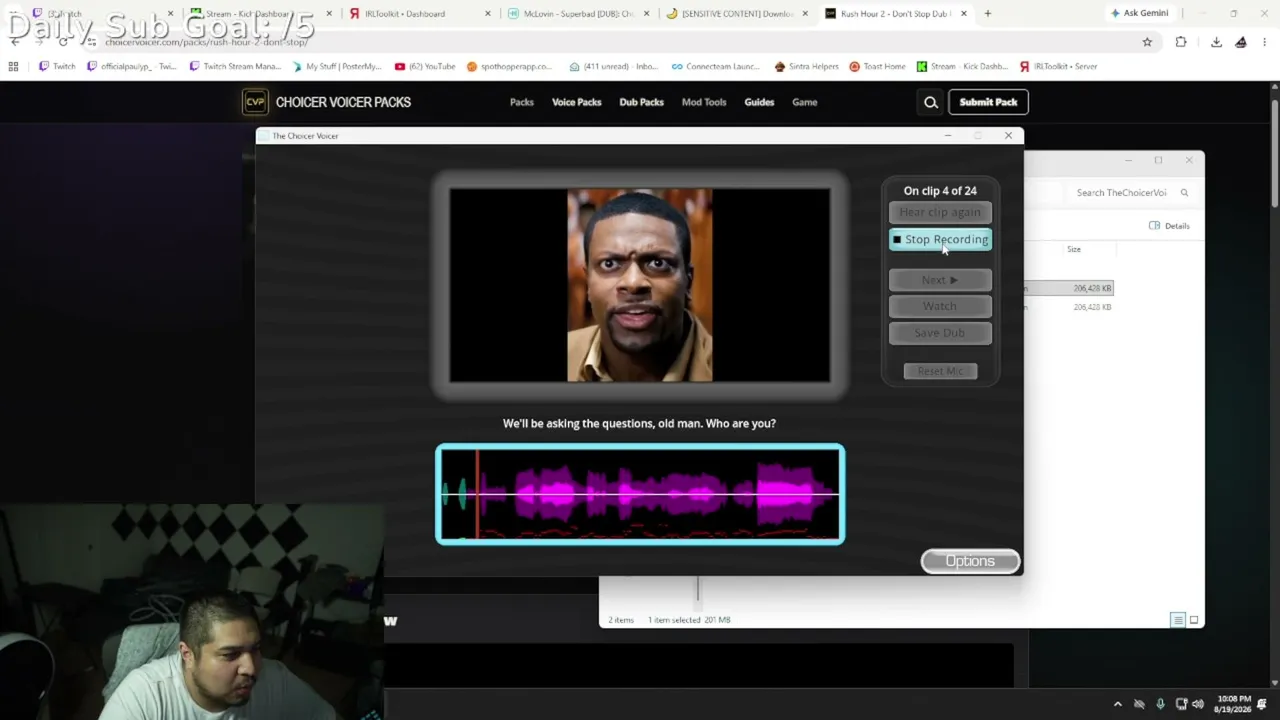Stop the dub recording
This screenshot has height=720, width=1280.
coord(940,239)
